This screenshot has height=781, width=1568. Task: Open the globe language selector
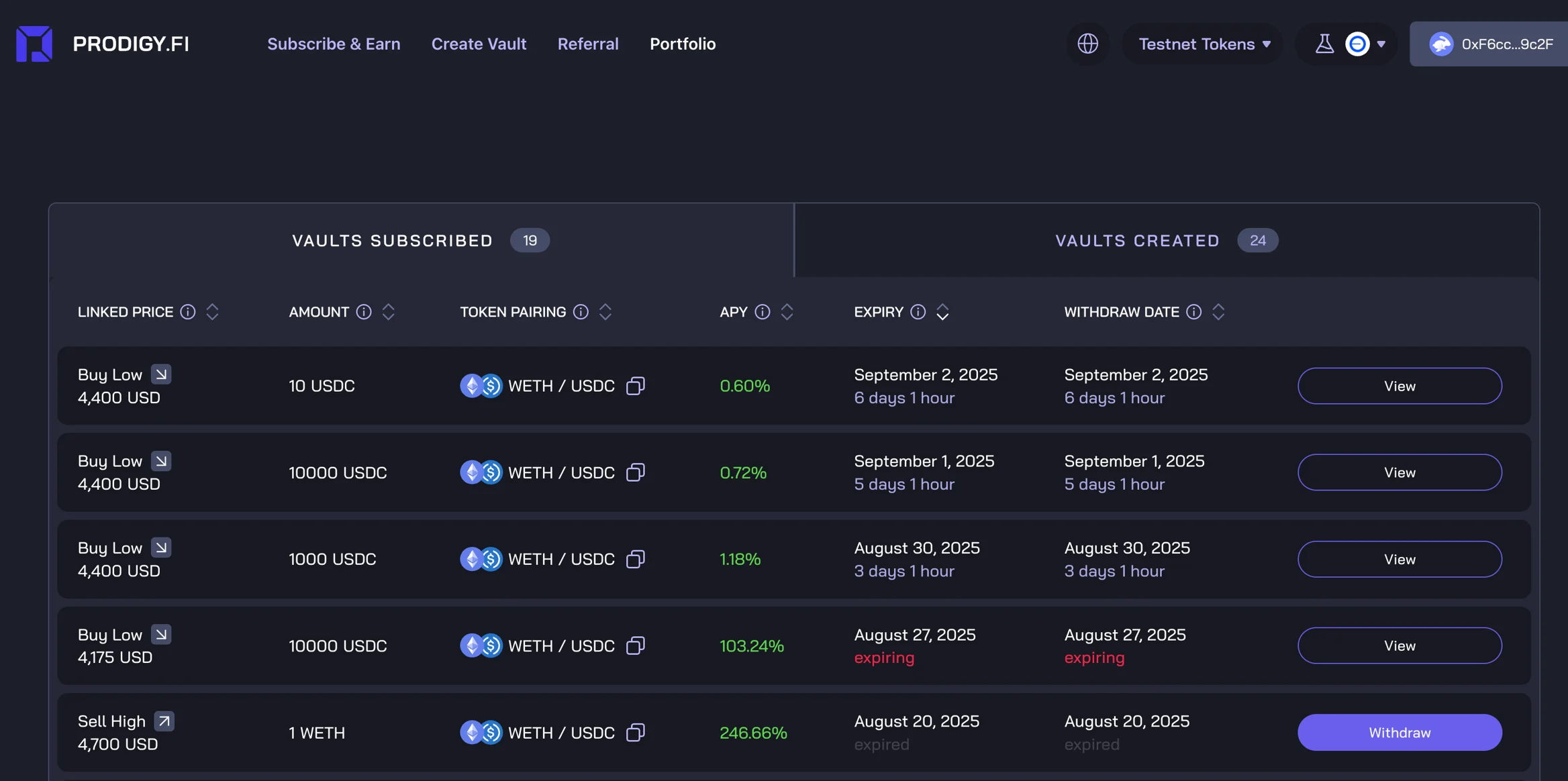pyautogui.click(x=1087, y=44)
